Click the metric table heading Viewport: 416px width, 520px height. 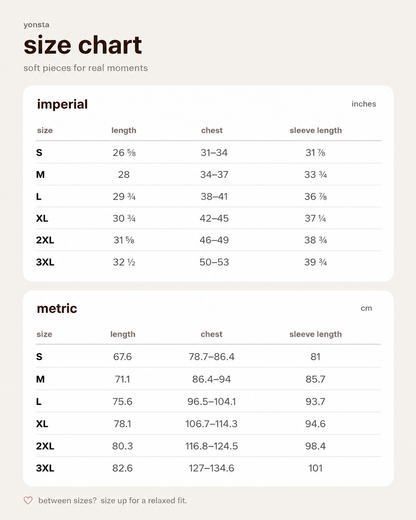[x=57, y=308]
